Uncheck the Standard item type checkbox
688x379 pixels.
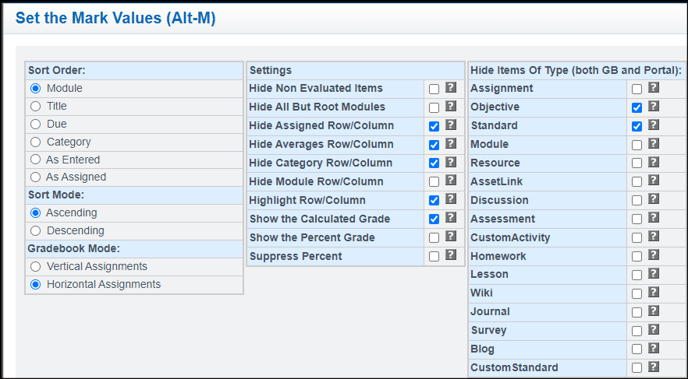637,126
